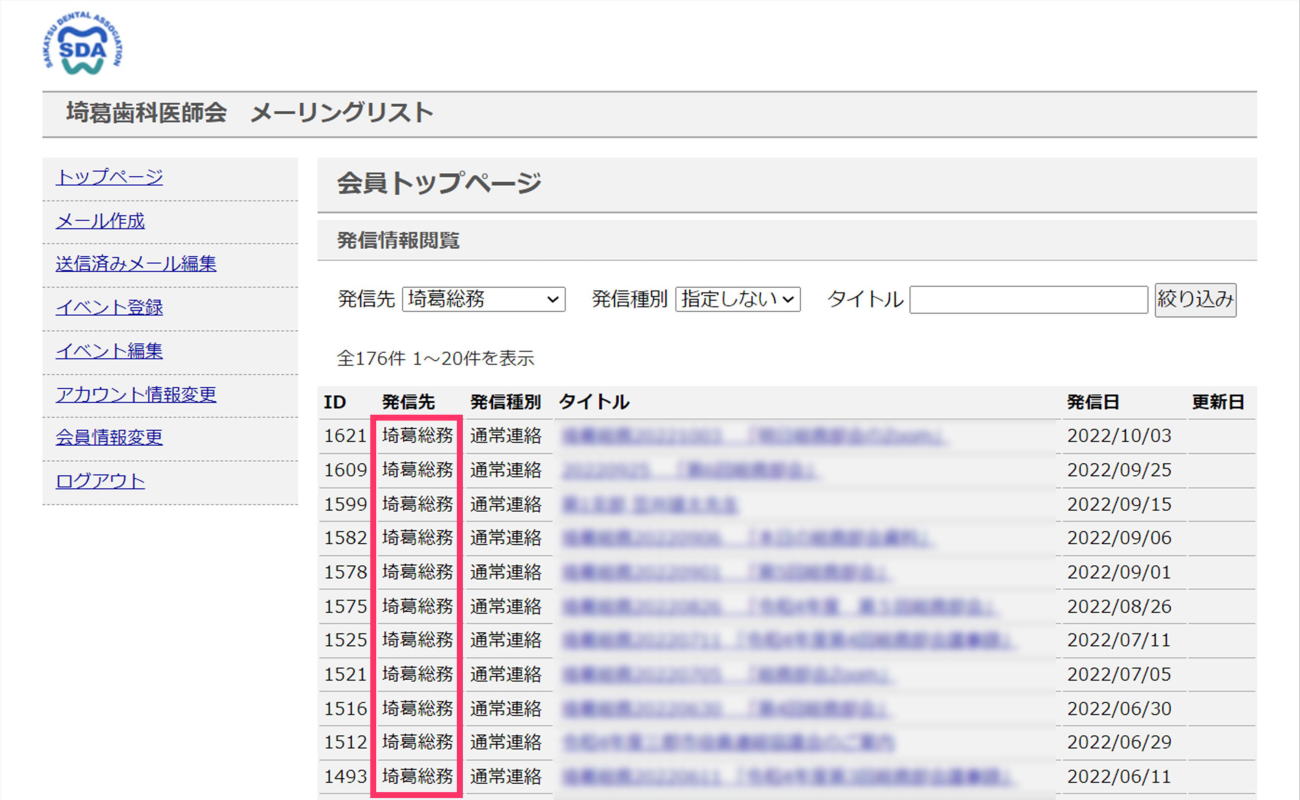Viewport: 1300px width, 800px height.
Task: Open message title for ID 1512
Action: (728, 743)
